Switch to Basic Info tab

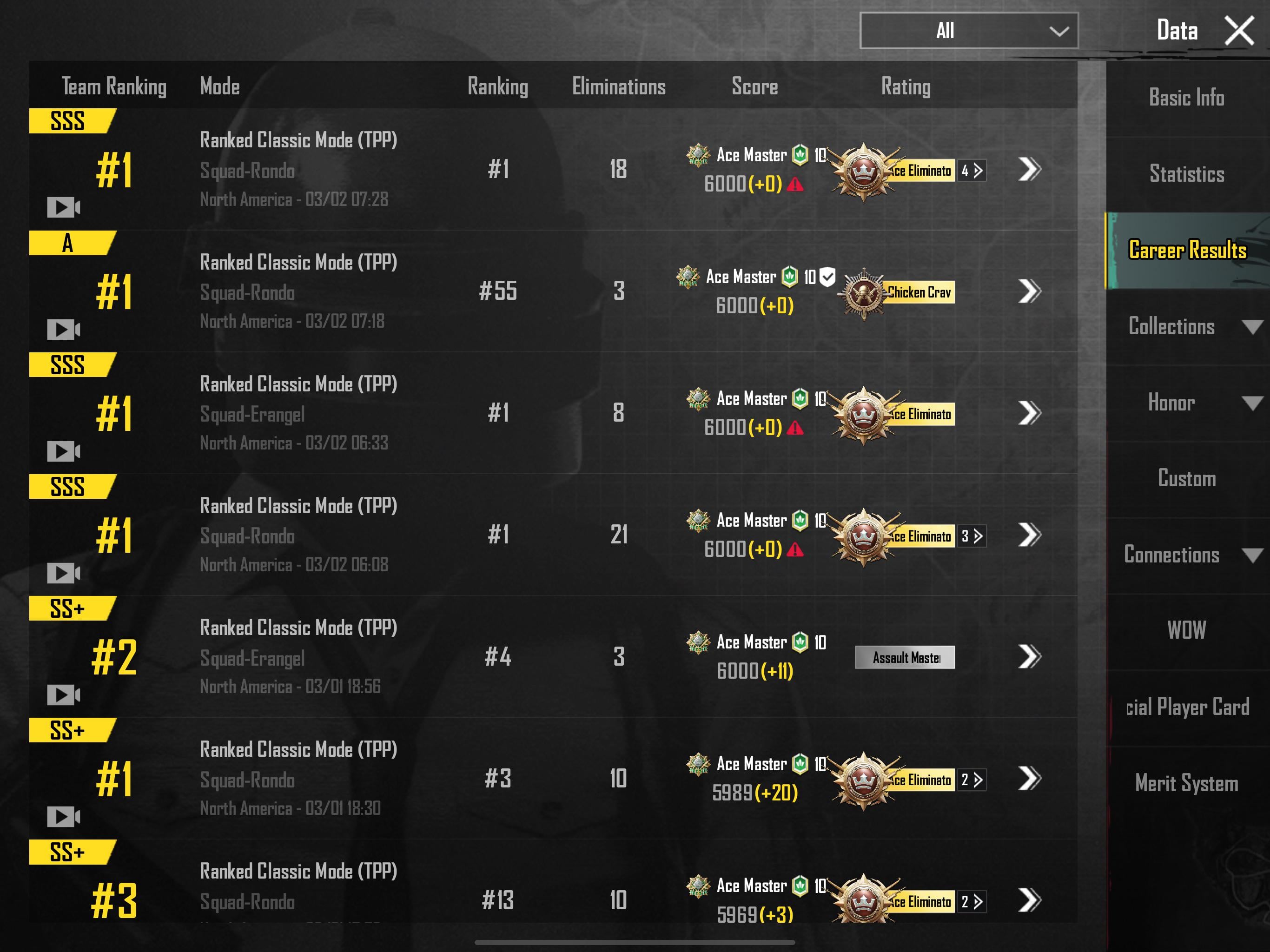coord(1187,98)
